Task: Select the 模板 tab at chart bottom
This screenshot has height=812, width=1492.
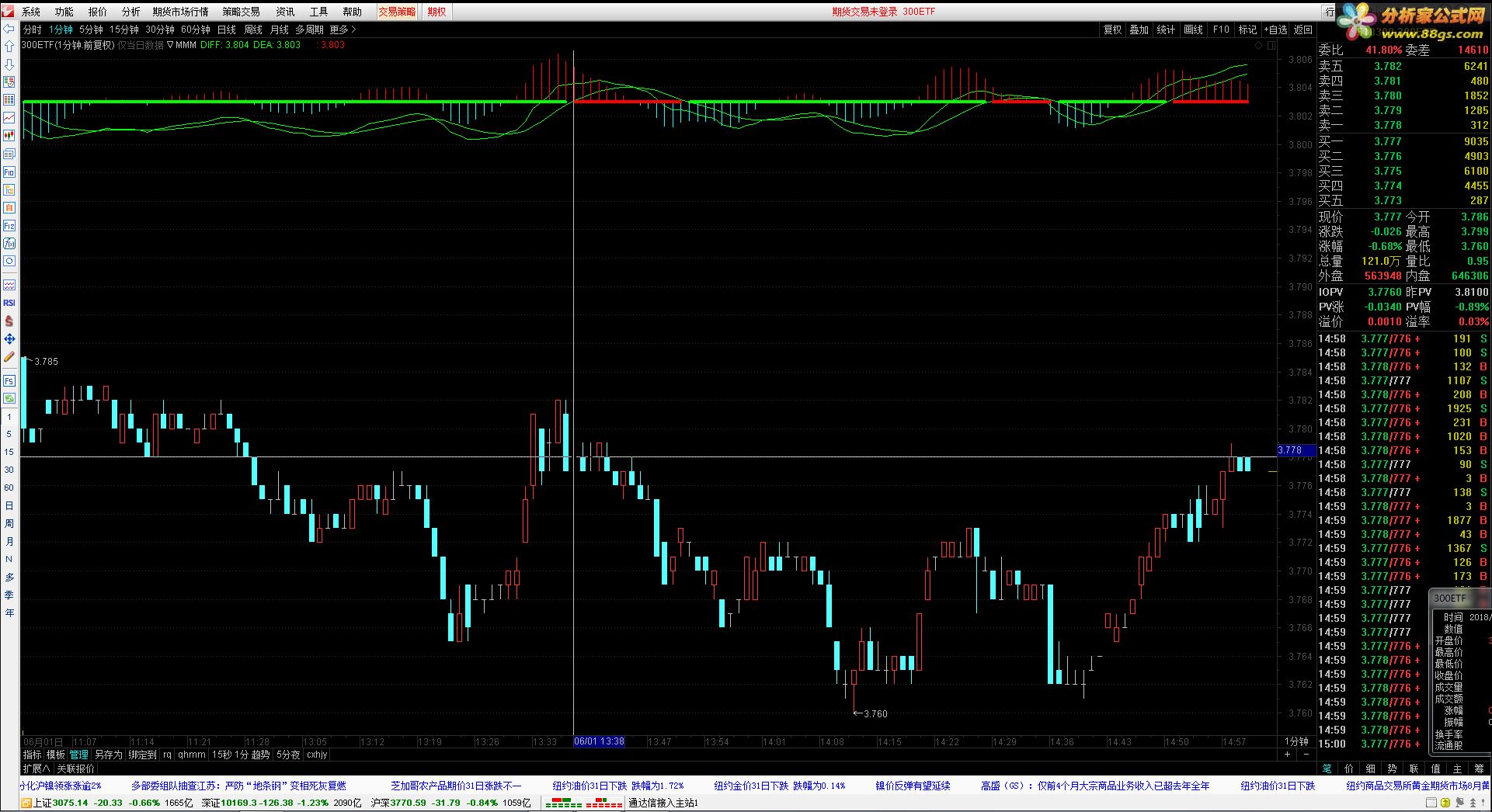Action: (56, 755)
